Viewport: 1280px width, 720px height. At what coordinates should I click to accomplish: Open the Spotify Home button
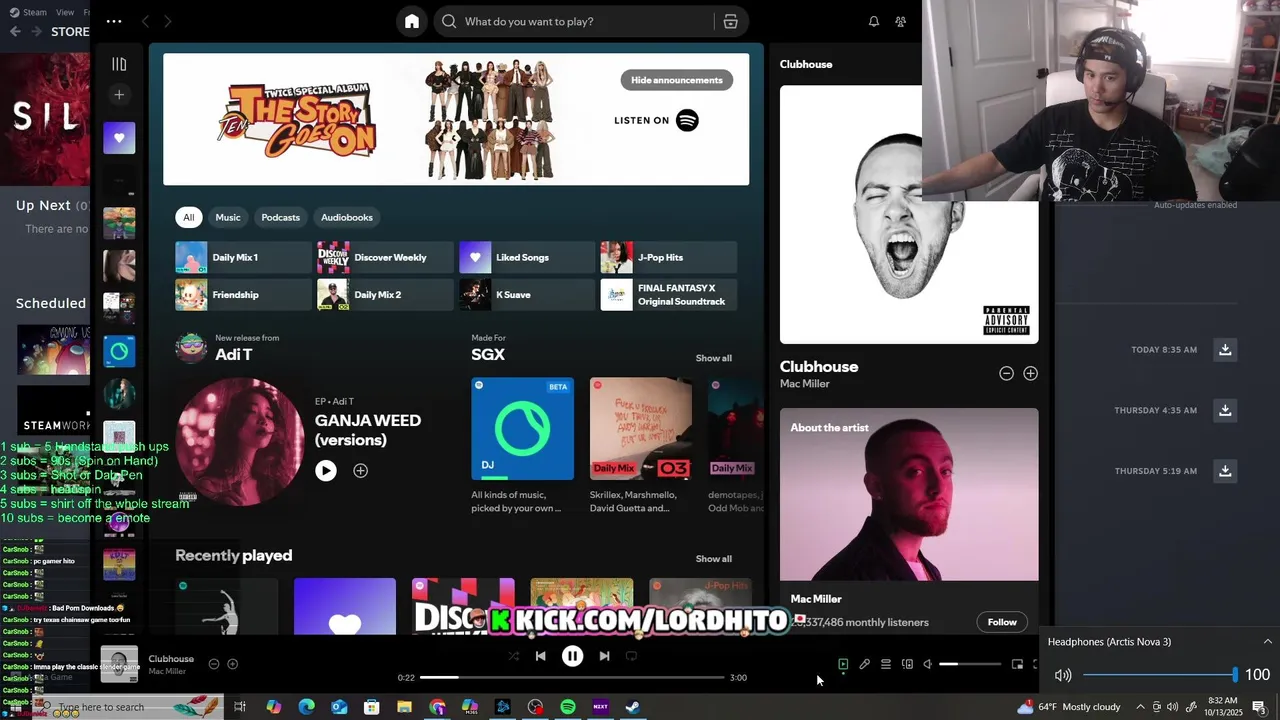[412, 21]
